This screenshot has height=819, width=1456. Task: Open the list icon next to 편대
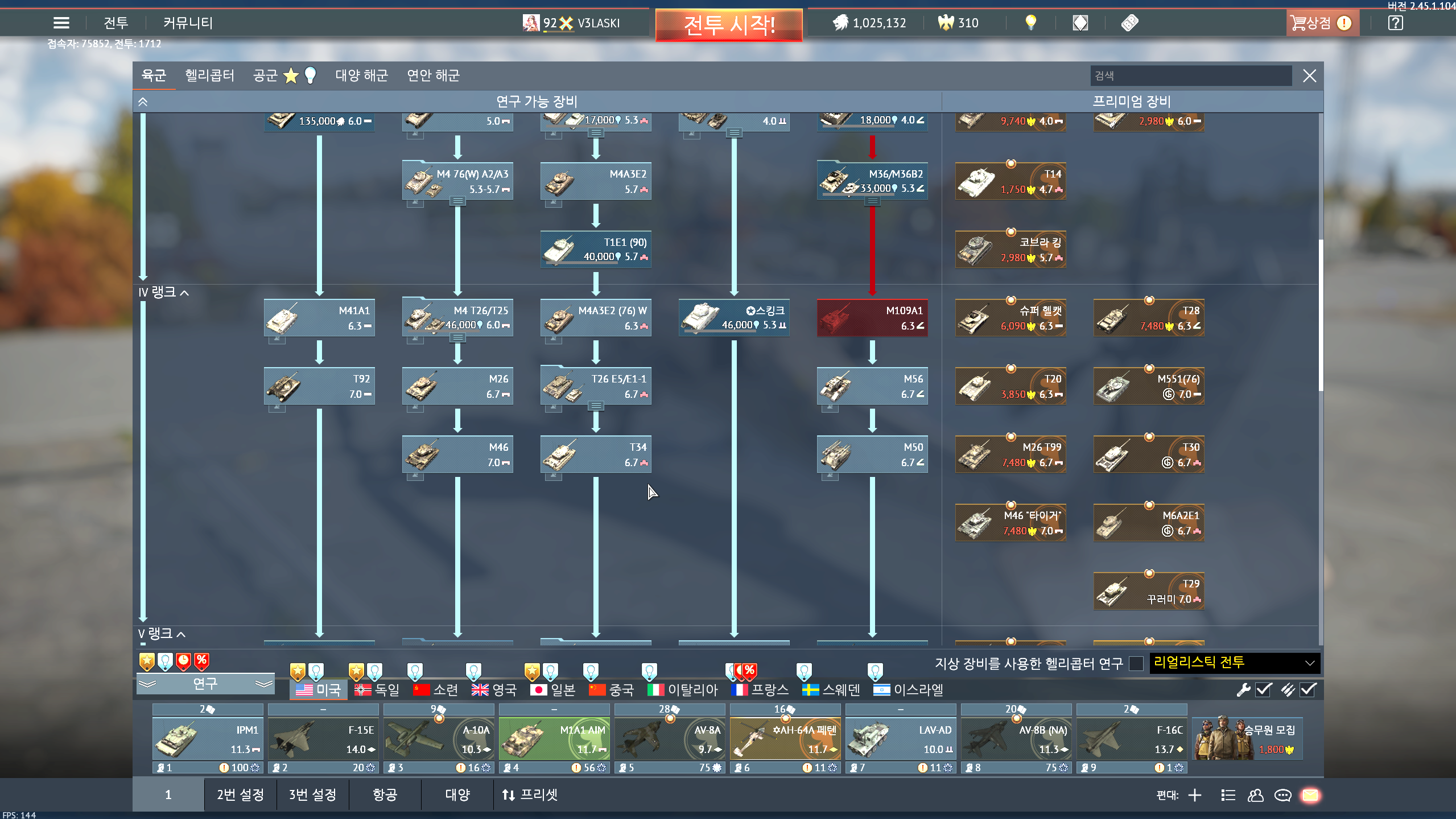coord(1228,795)
